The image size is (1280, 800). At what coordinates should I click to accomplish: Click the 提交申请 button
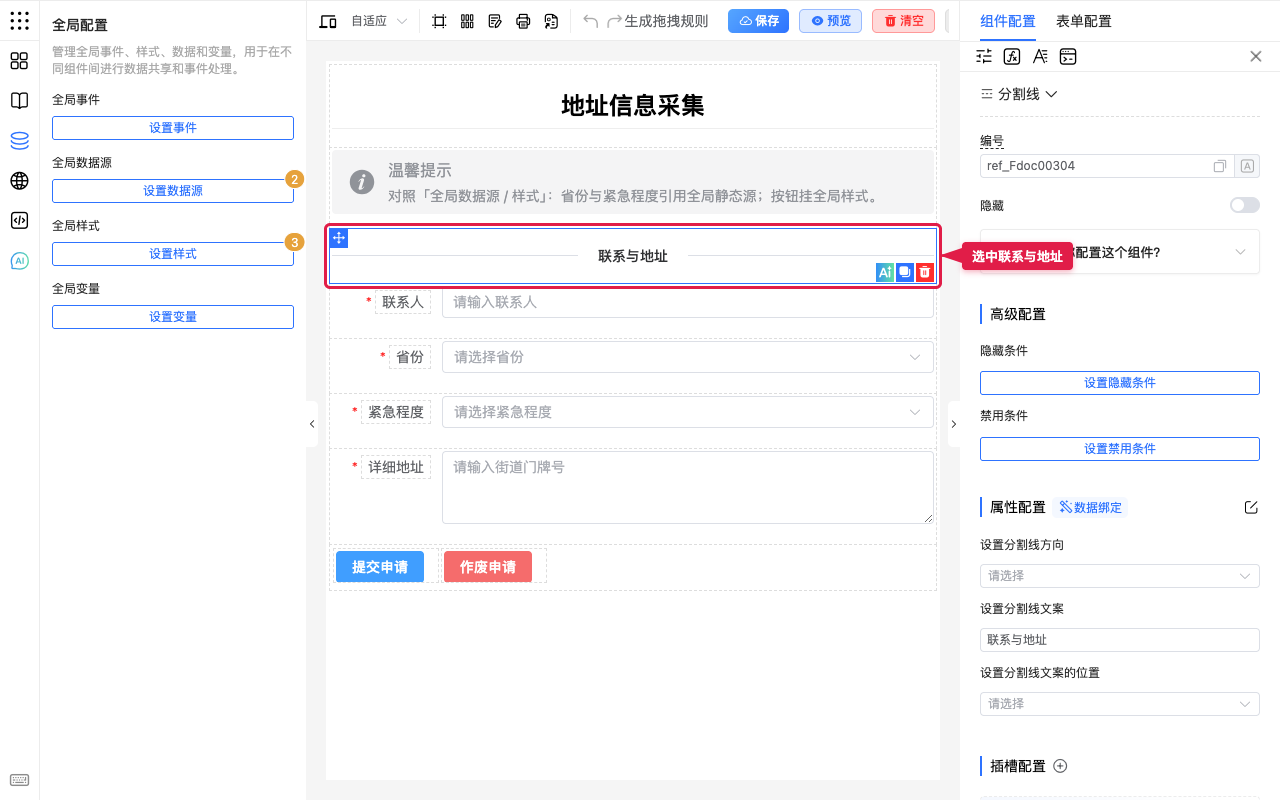380,567
